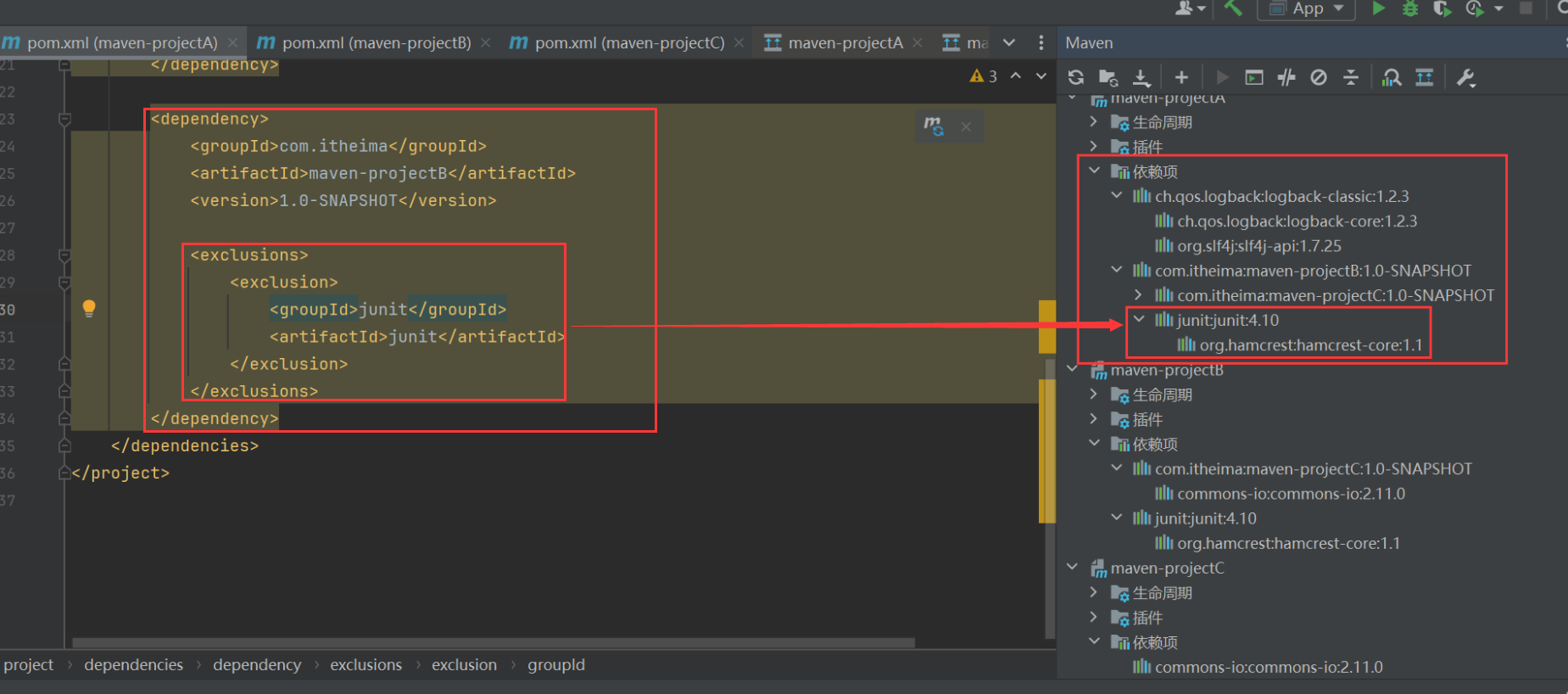Toggle Offline Mode in Maven toolbar
The image size is (1568, 694).
[x=1286, y=77]
